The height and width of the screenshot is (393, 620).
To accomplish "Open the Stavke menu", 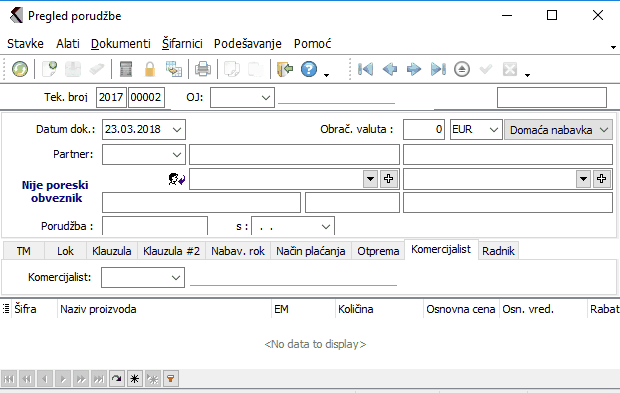I will coord(25,43).
